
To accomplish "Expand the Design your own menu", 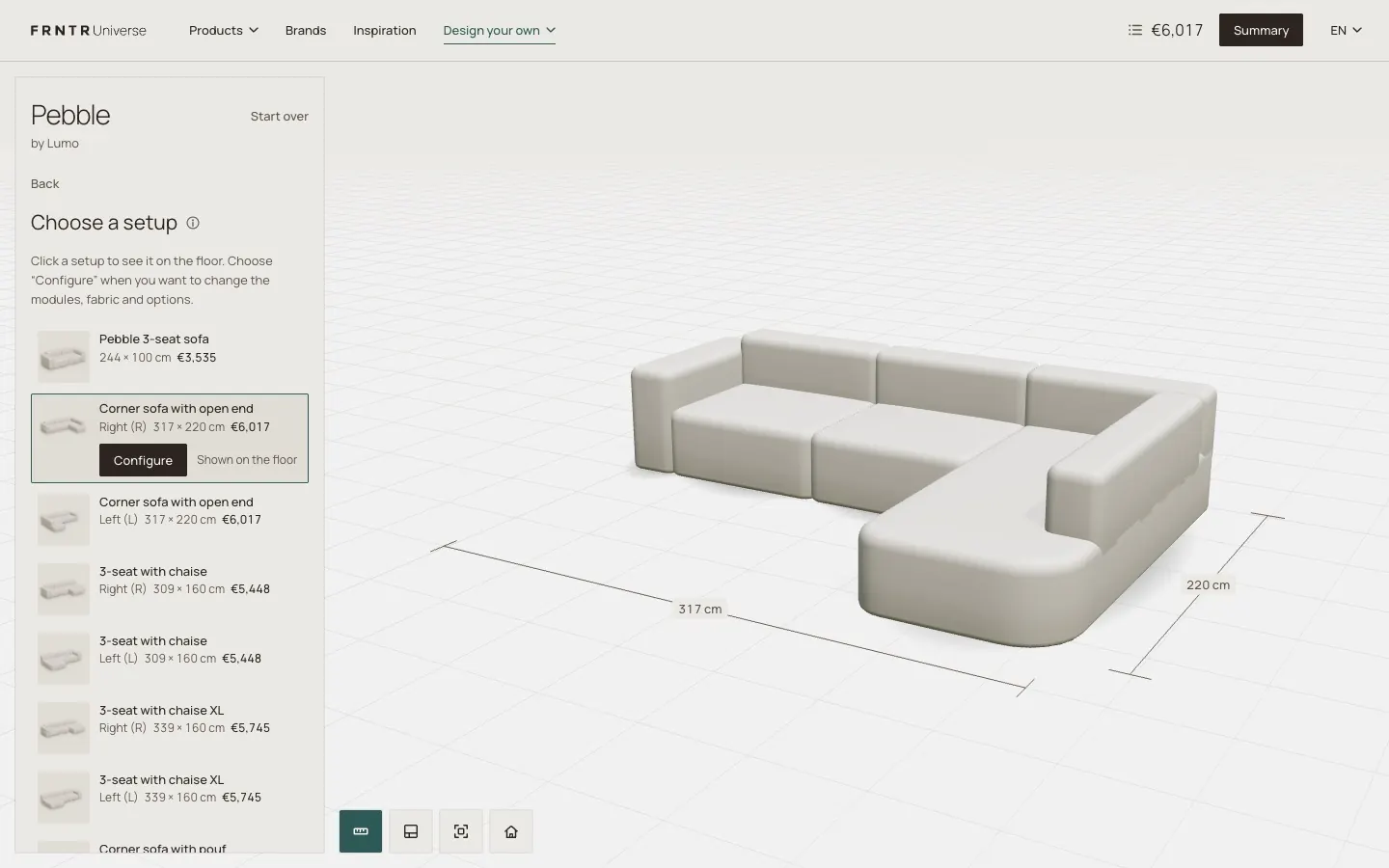I will (x=500, y=31).
